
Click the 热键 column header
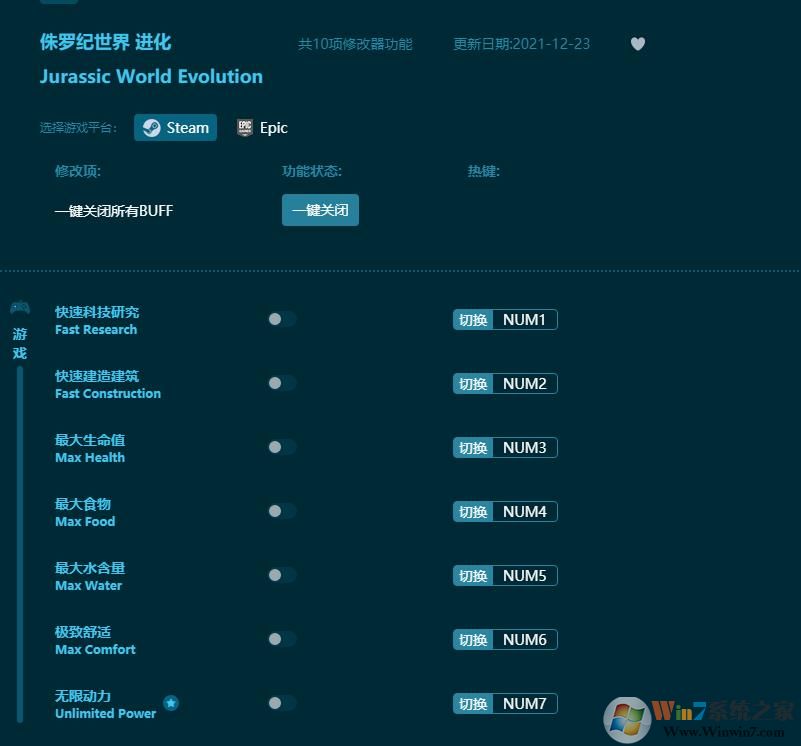pos(484,171)
